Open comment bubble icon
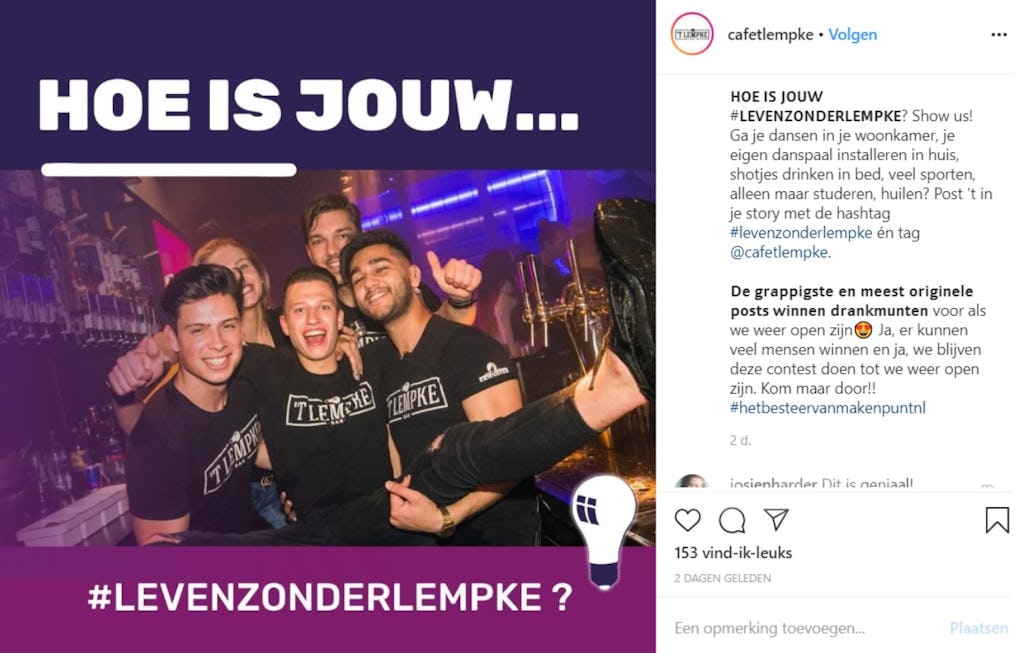The height and width of the screenshot is (653, 1024). 732,520
